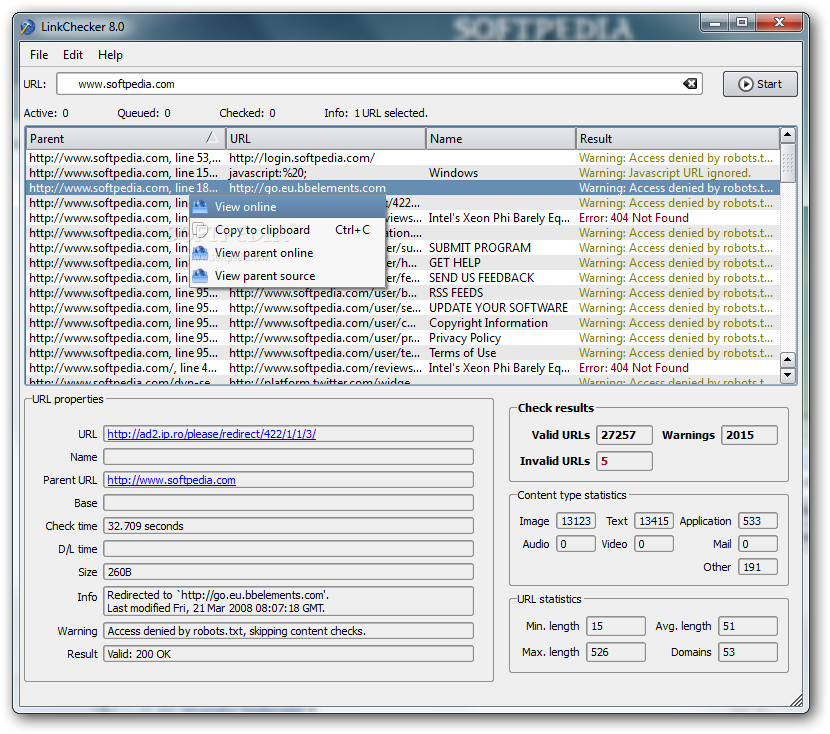Click the Min. length field 15
Screen dimensions: 830x734
click(616, 626)
